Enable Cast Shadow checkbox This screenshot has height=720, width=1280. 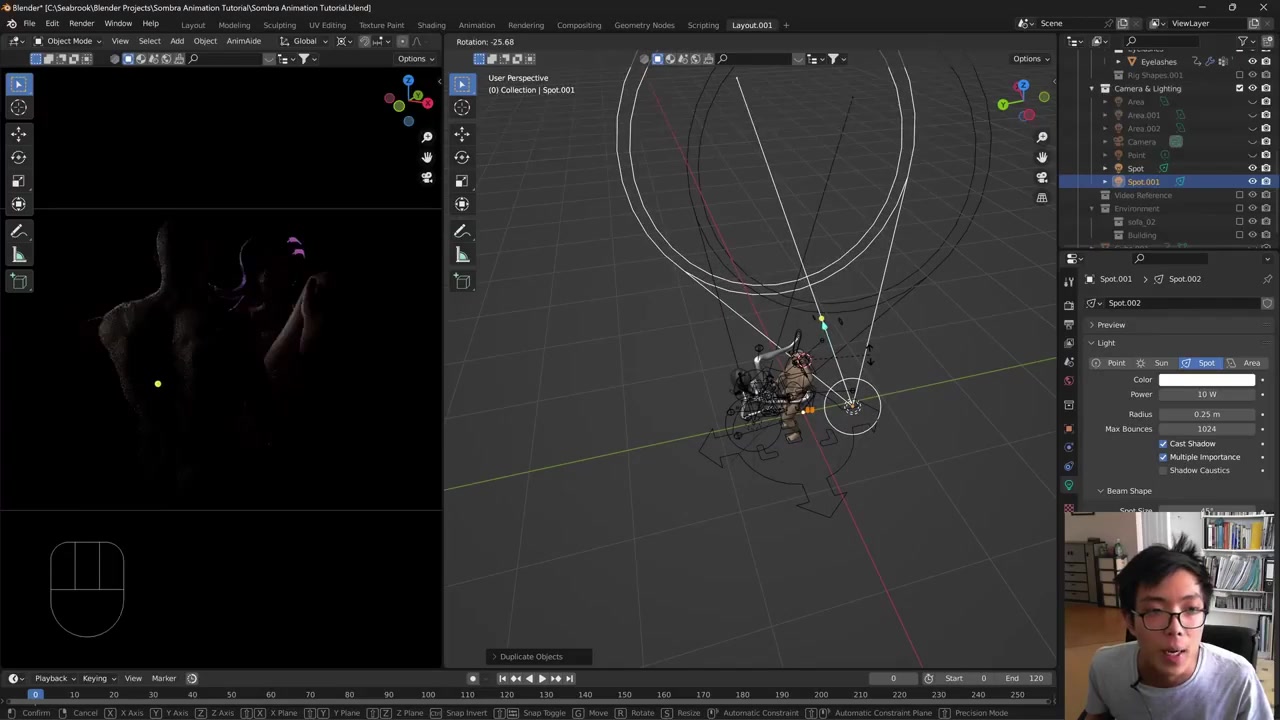(1163, 443)
